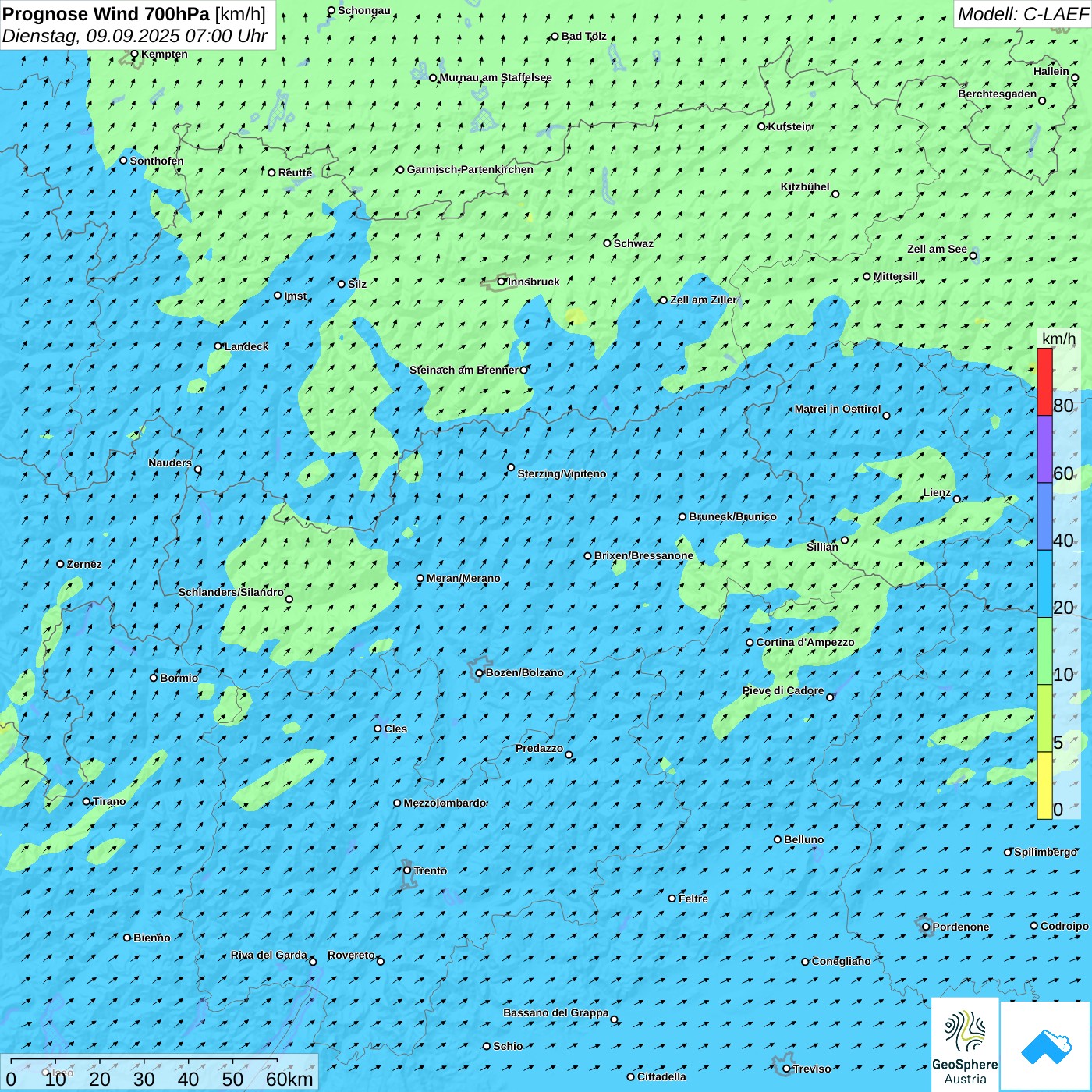Click the Zernez city label
The width and height of the screenshot is (1092, 1092).
point(84,564)
